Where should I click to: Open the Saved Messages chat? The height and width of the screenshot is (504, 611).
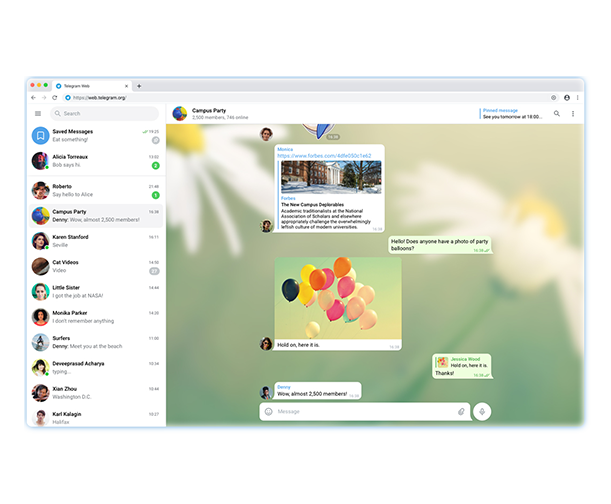pyautogui.click(x=96, y=135)
